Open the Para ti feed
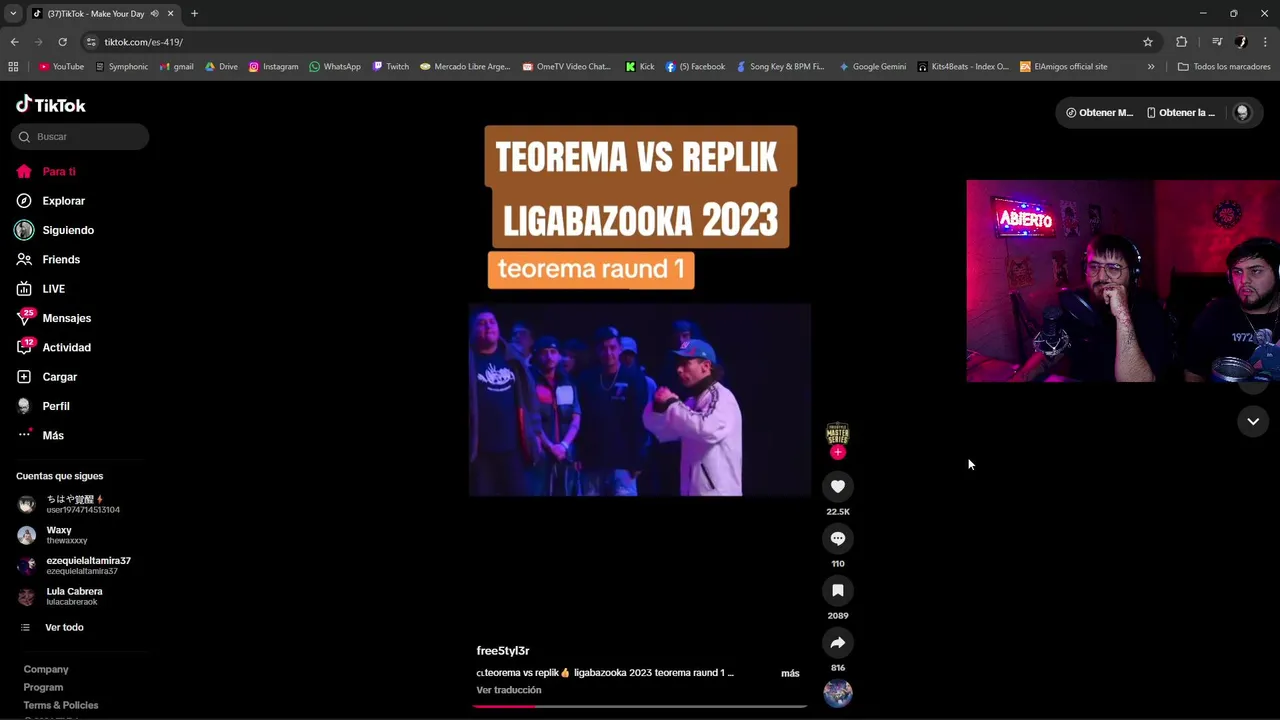Image resolution: width=1280 pixels, height=720 pixels. click(x=46, y=172)
